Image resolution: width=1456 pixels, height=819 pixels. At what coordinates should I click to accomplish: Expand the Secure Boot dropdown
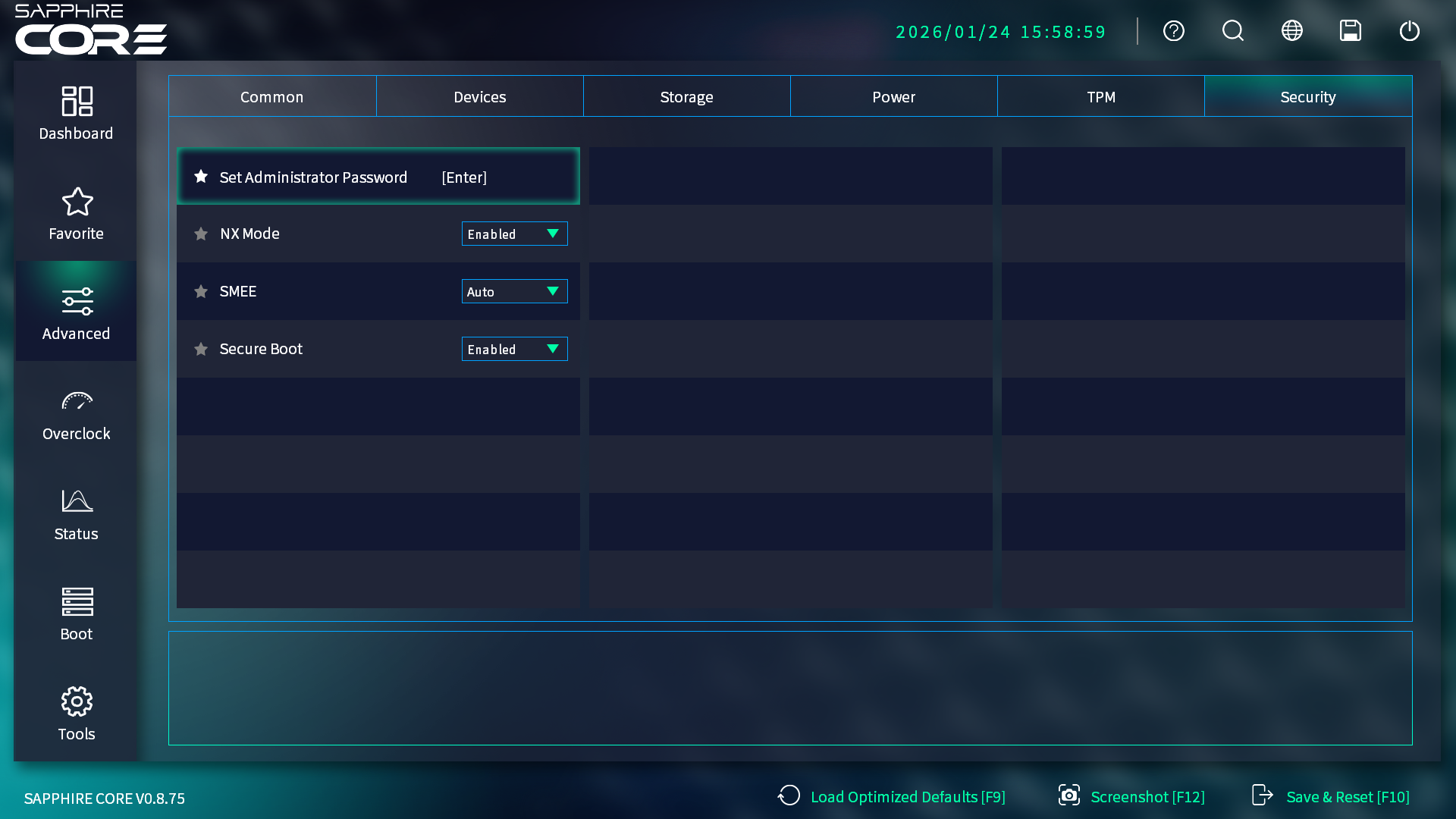(514, 349)
